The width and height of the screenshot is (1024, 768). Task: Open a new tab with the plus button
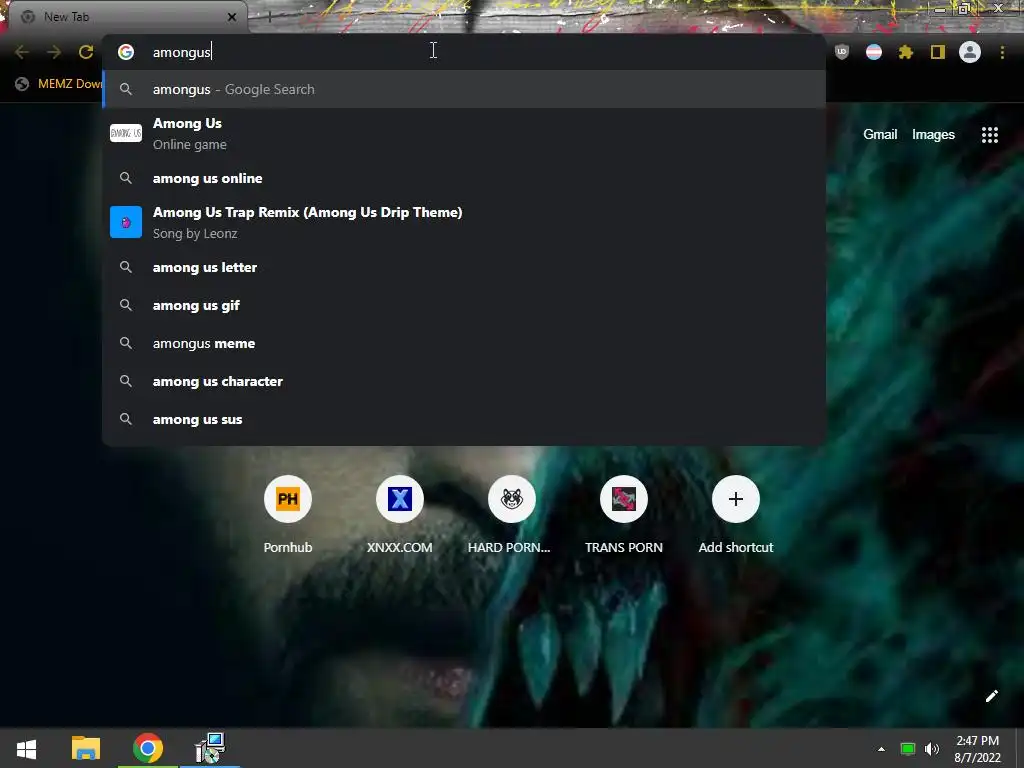click(x=269, y=17)
